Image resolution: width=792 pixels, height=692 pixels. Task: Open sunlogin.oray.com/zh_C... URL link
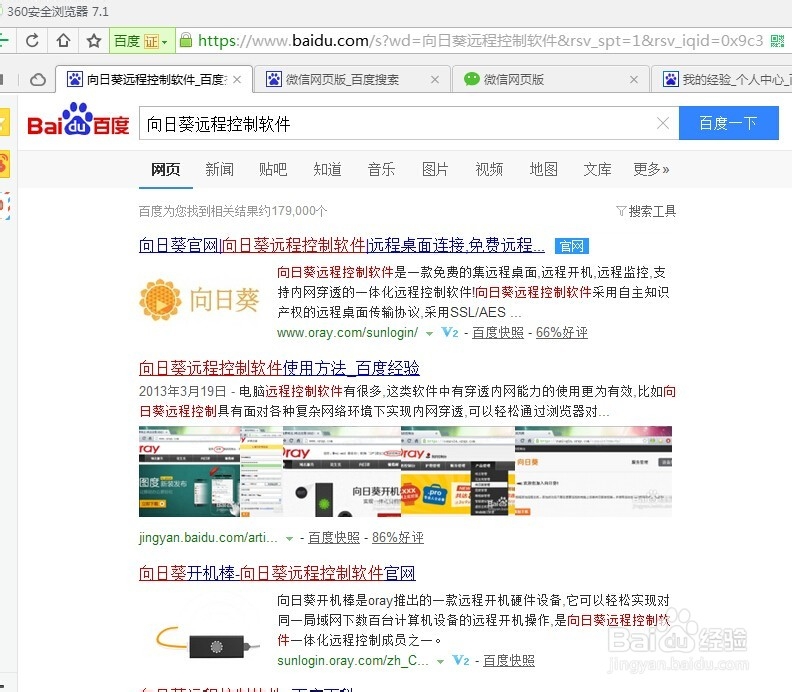pyautogui.click(x=353, y=660)
